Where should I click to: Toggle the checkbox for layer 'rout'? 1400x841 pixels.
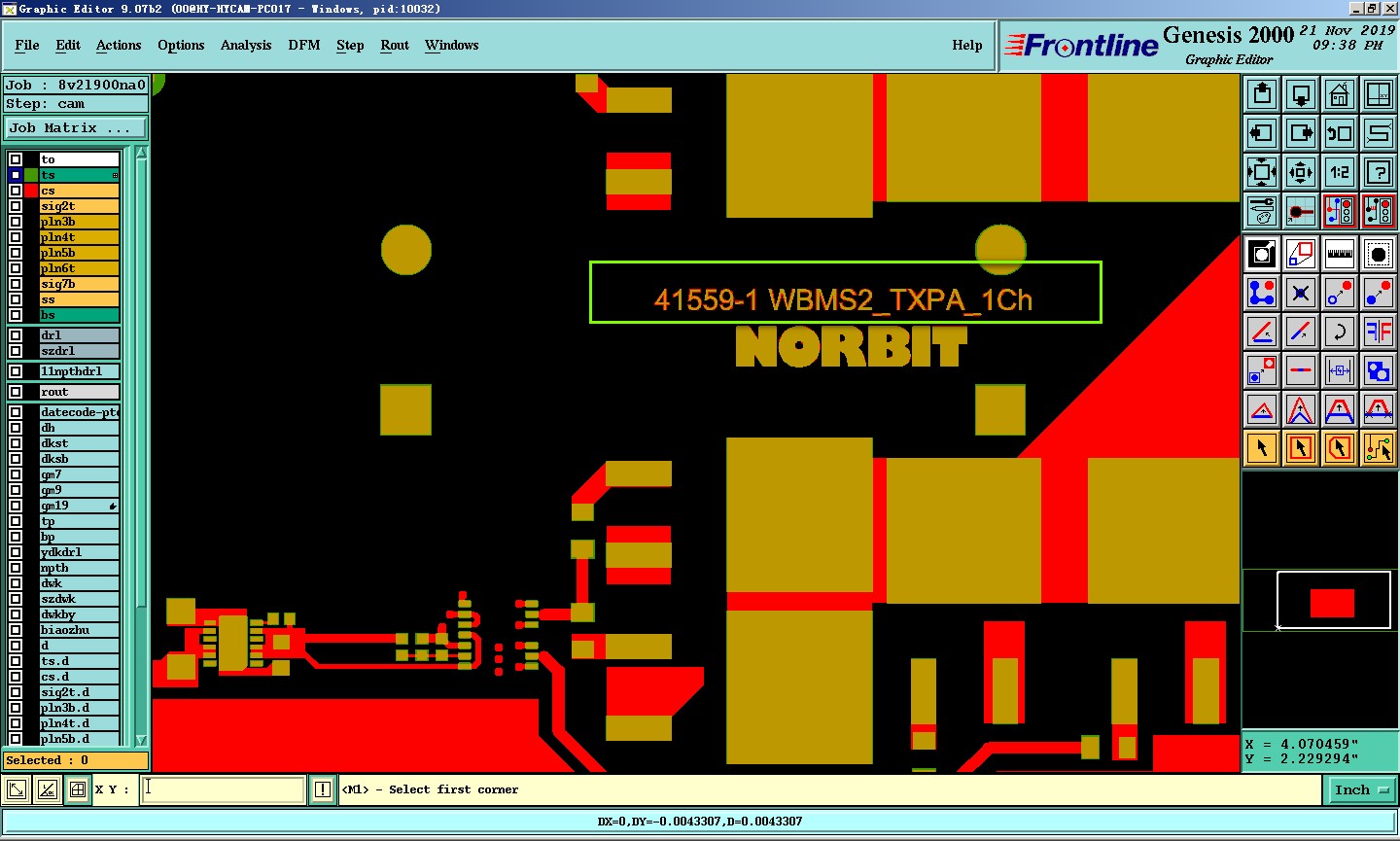pyautogui.click(x=16, y=392)
